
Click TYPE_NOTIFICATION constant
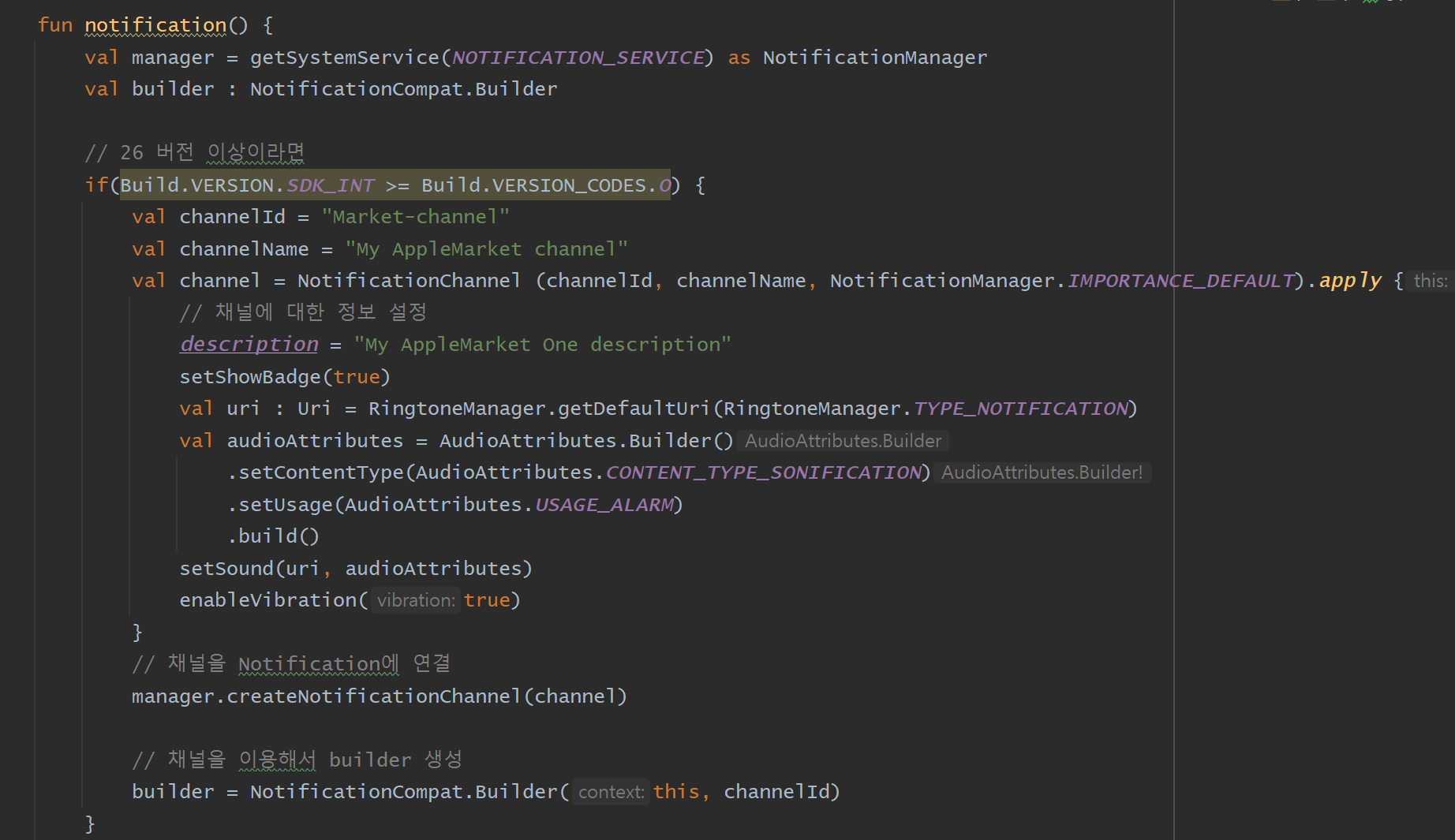pyautogui.click(x=1021, y=409)
